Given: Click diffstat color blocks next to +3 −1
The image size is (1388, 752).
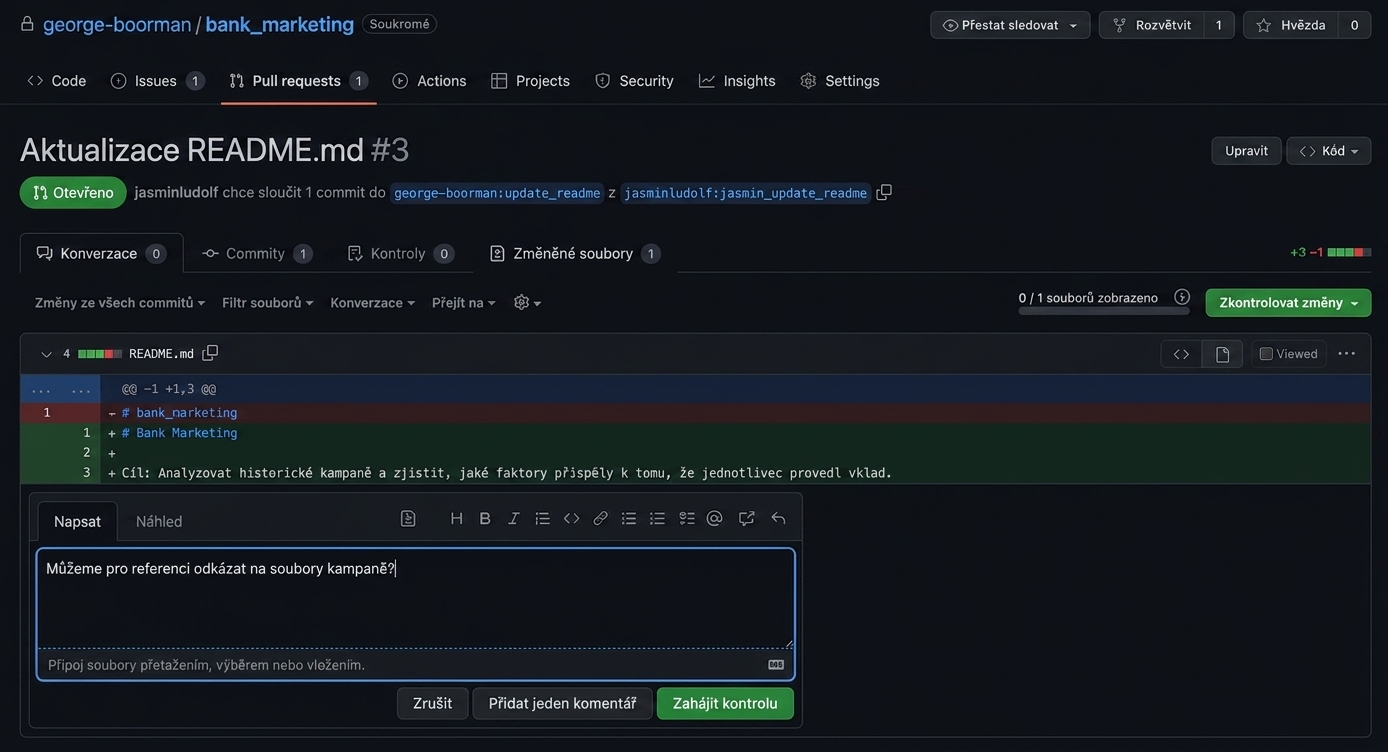Looking at the screenshot, I should point(1349,253).
